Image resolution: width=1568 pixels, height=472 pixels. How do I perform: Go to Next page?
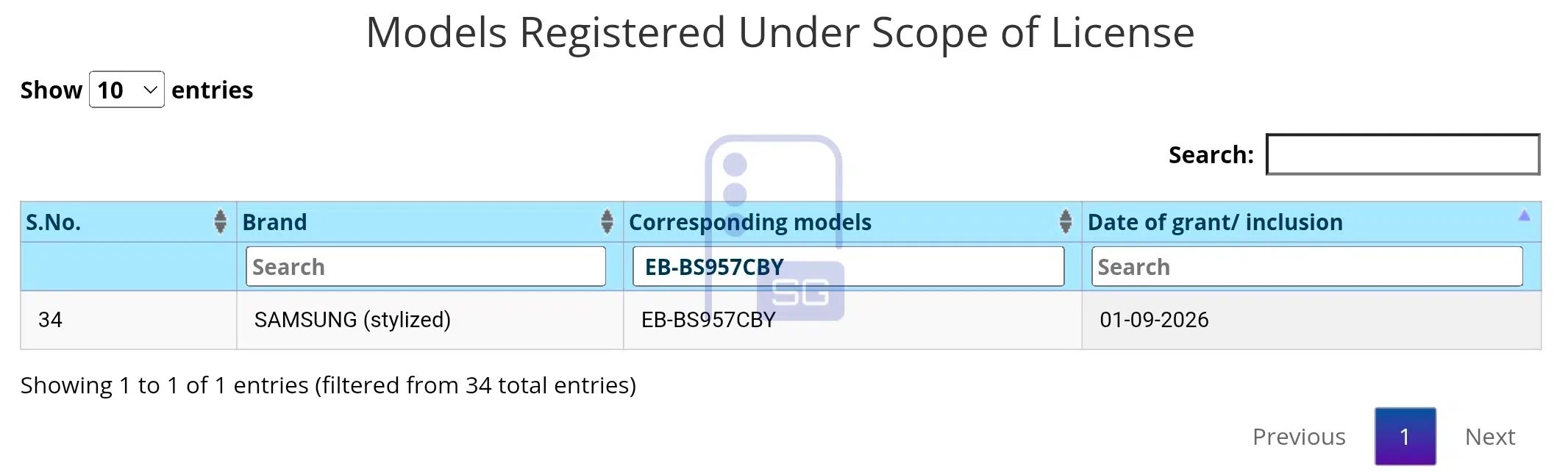1490,437
